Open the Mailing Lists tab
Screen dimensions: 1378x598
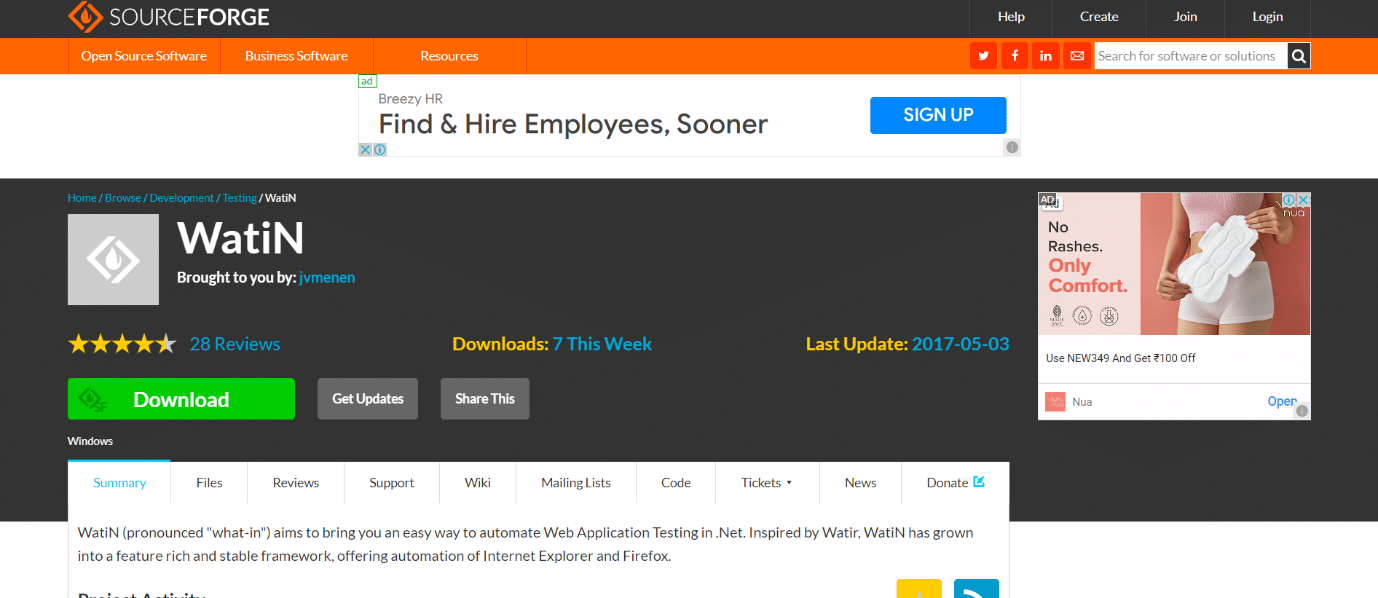(576, 482)
